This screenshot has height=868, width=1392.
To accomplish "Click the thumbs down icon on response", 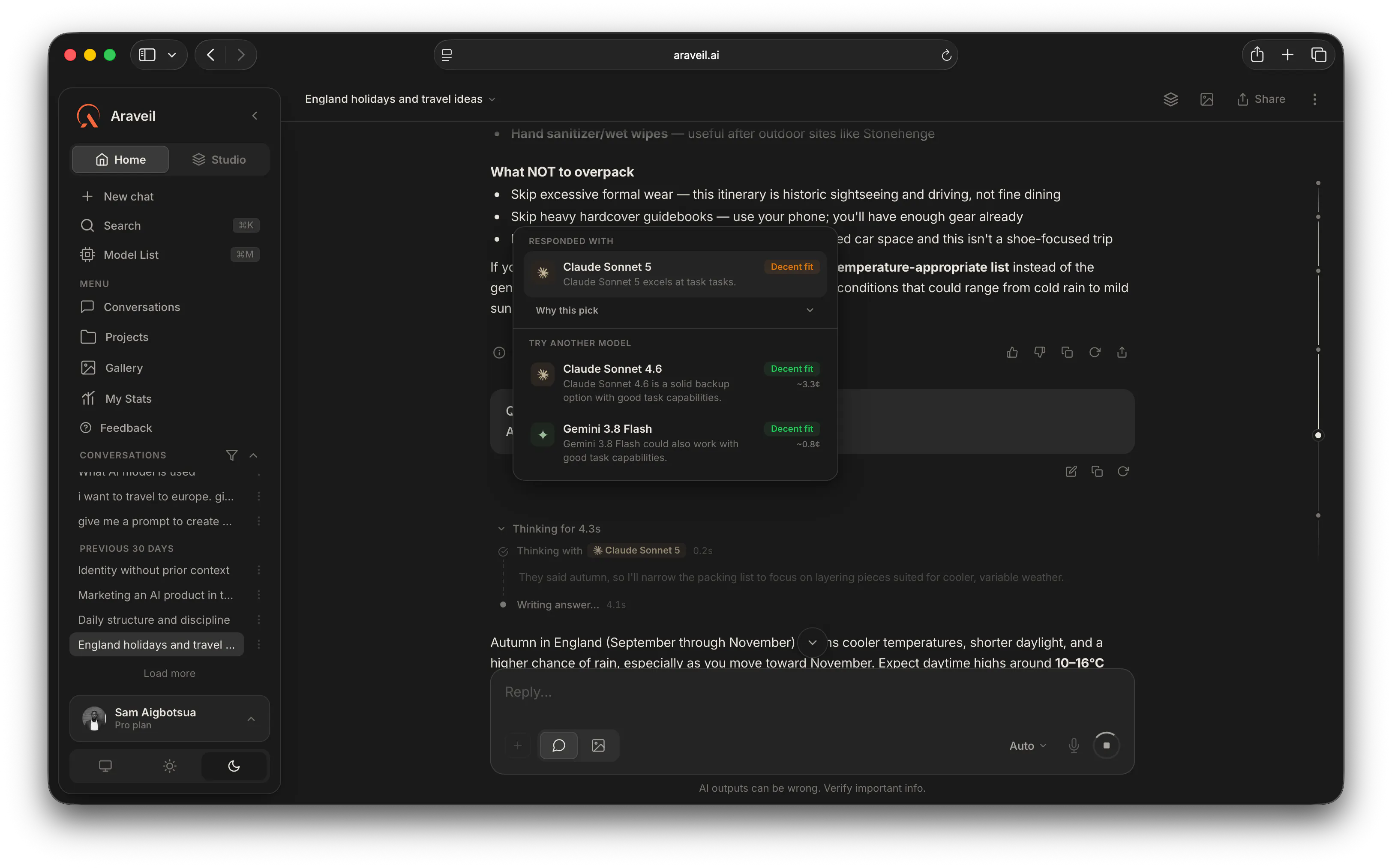I will click(1039, 352).
